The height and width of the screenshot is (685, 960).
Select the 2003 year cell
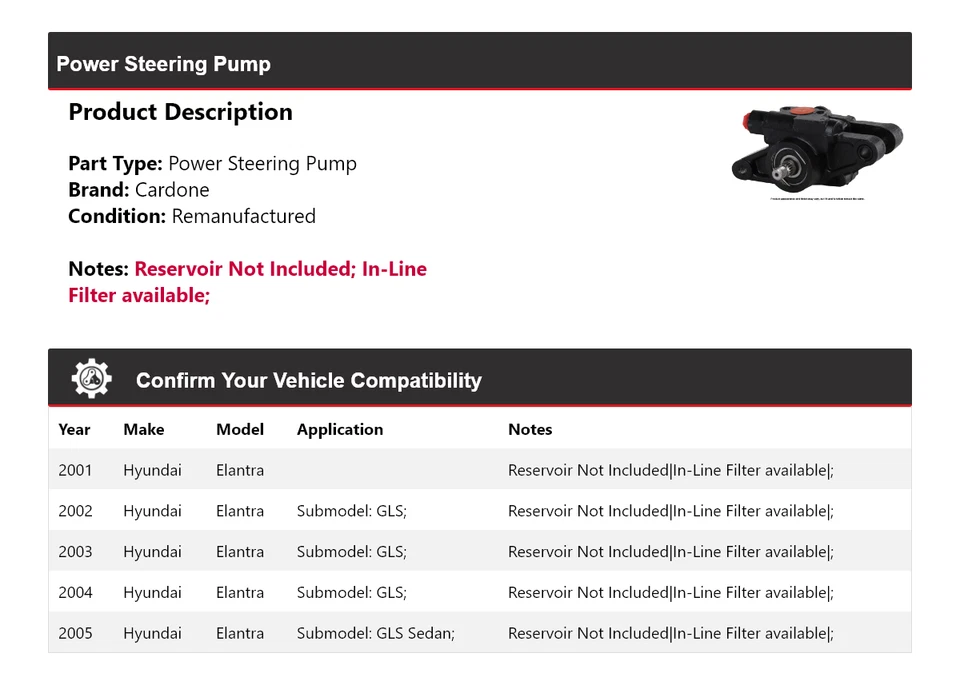click(75, 552)
